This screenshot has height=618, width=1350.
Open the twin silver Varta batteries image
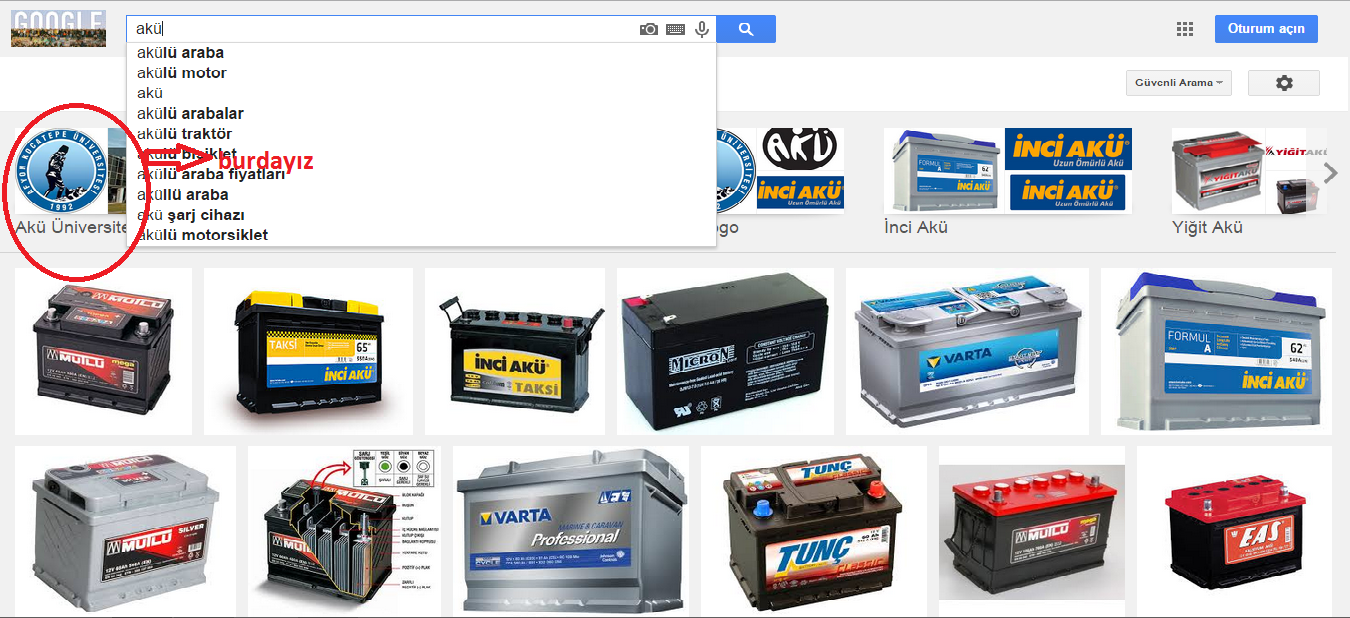pos(967,351)
